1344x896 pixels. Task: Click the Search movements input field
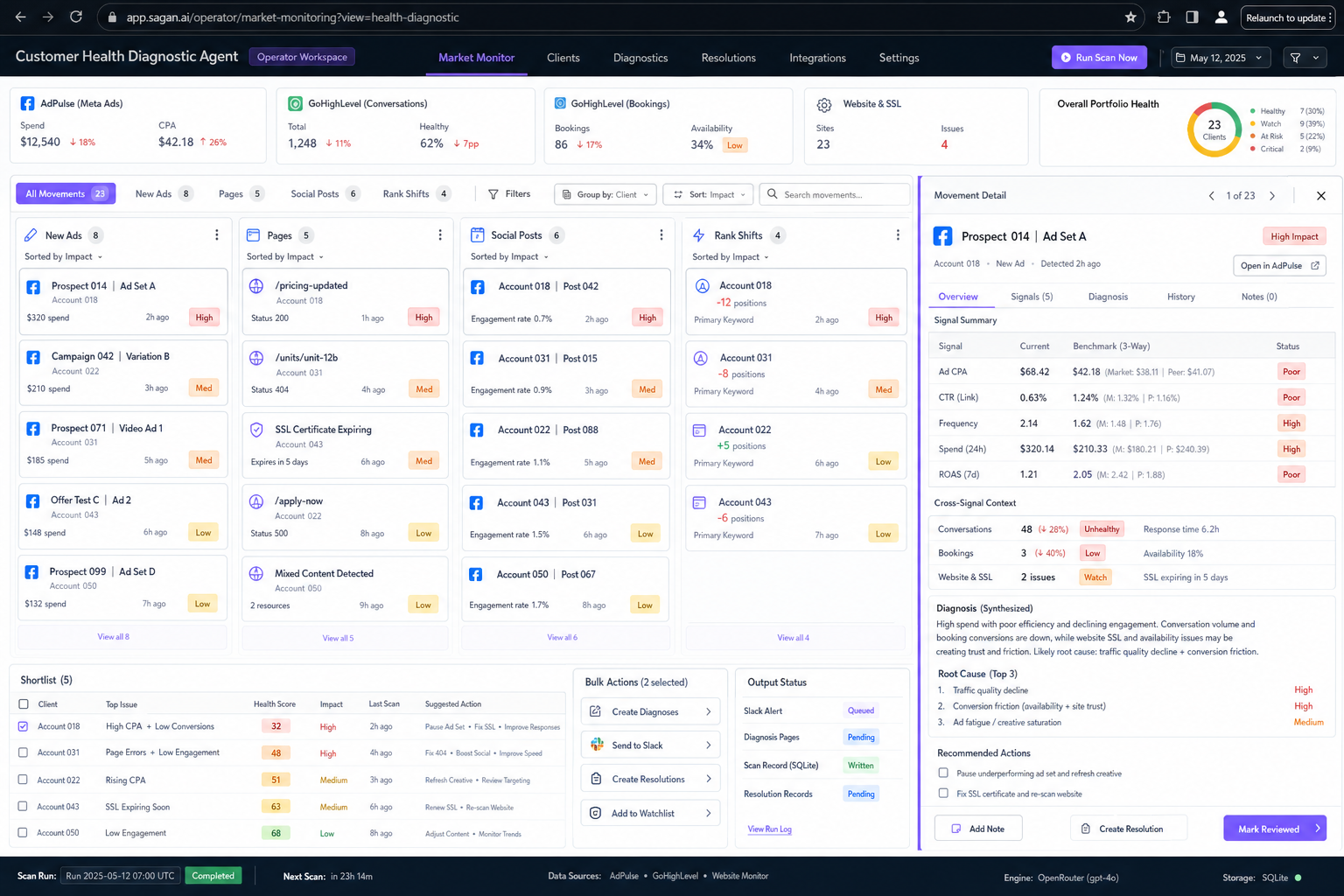point(835,194)
